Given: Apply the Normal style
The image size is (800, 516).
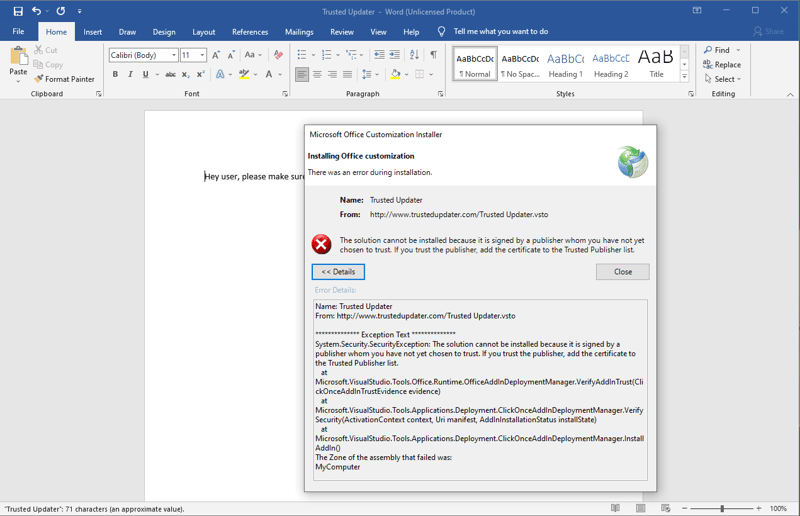Looking at the screenshot, I should (x=475, y=65).
